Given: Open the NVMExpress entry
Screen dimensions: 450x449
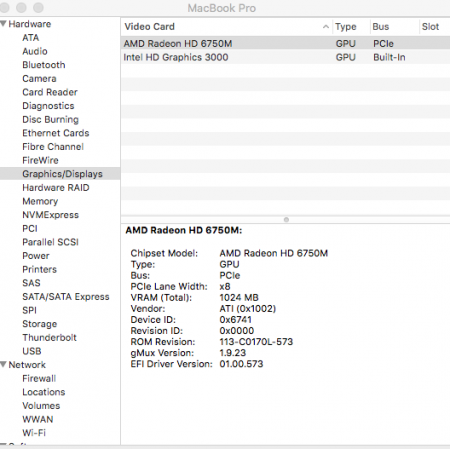Looking at the screenshot, I should pyautogui.click(x=50, y=215).
